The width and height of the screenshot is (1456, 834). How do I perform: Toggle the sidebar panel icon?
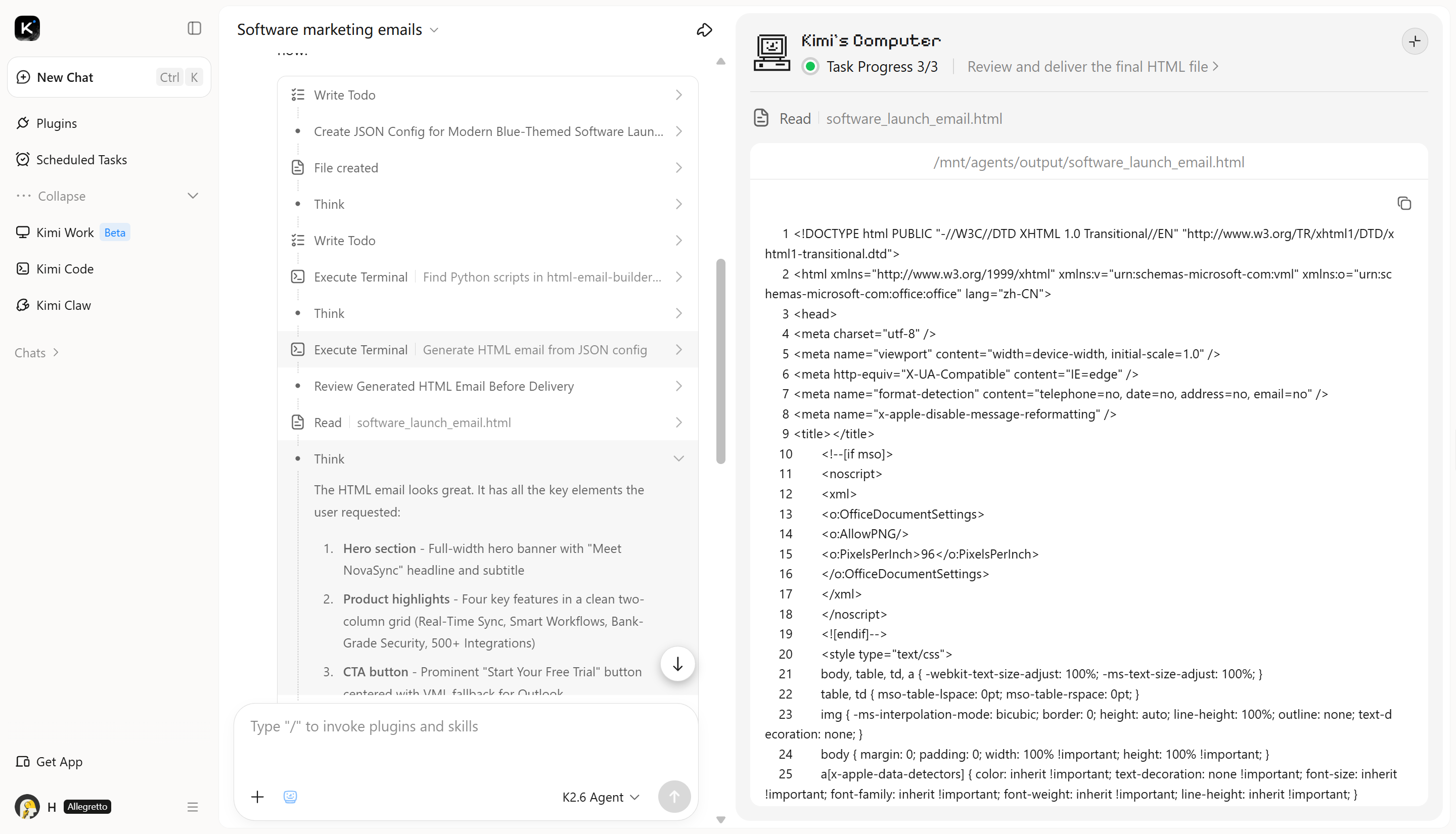click(194, 28)
